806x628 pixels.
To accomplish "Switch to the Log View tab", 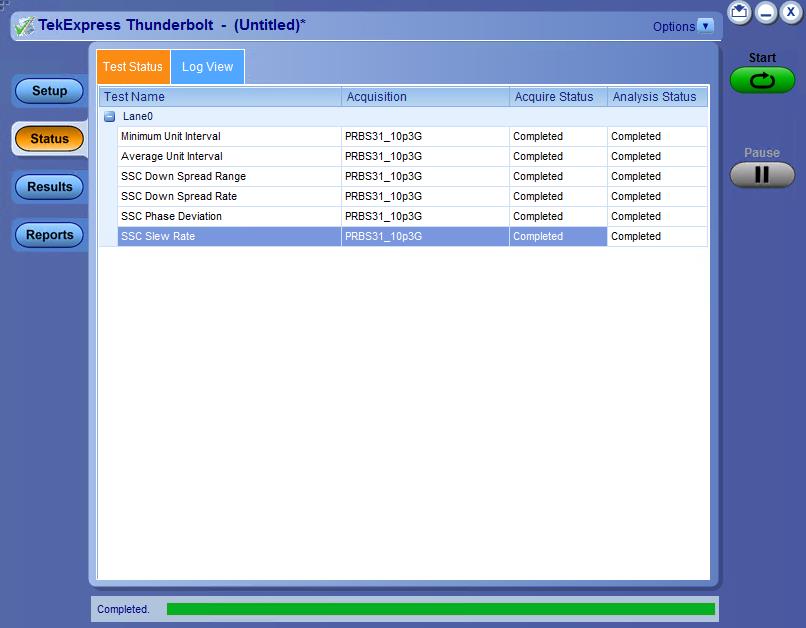I will point(207,67).
